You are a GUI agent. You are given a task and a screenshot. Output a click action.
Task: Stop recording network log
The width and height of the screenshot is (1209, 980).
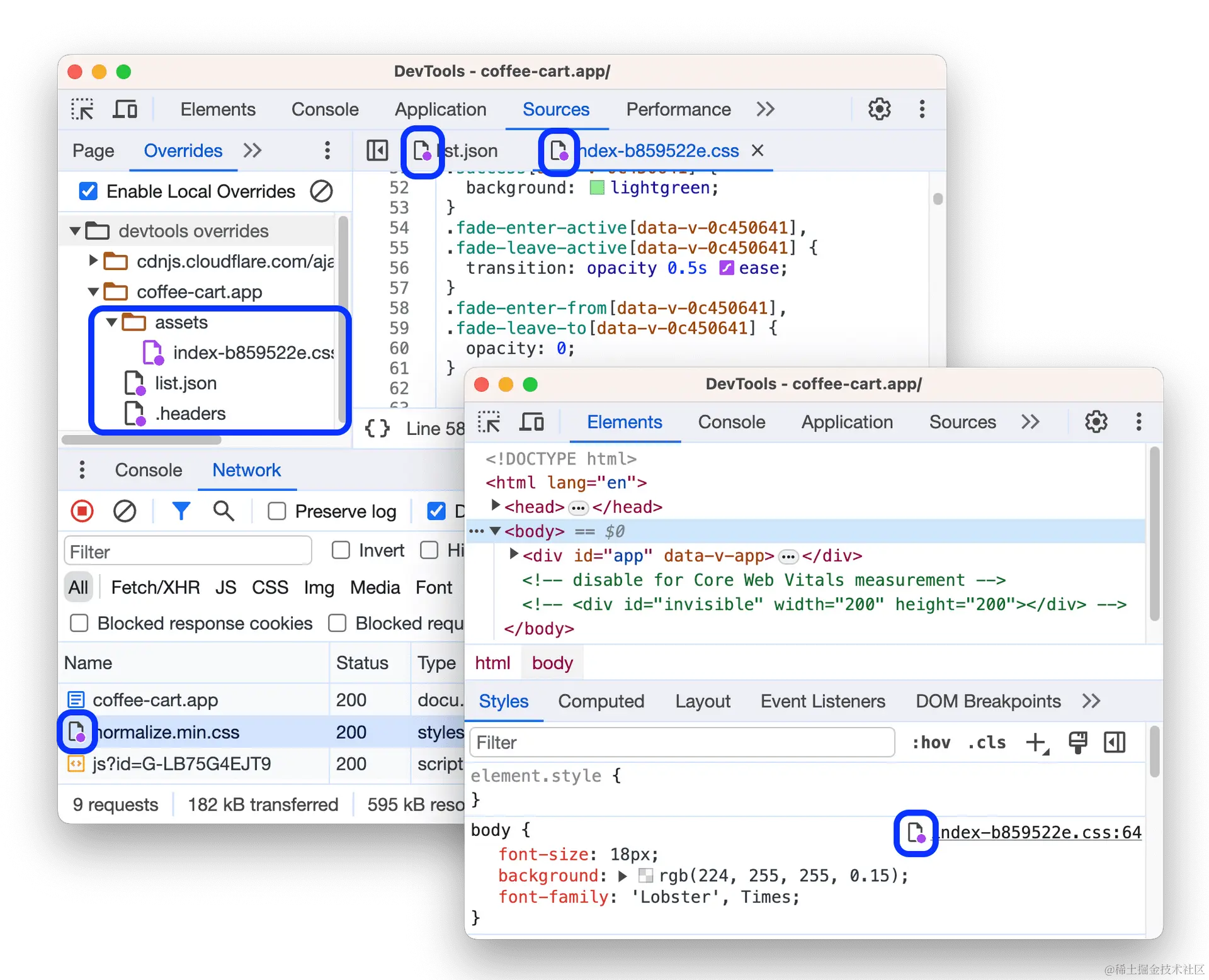[x=82, y=510]
